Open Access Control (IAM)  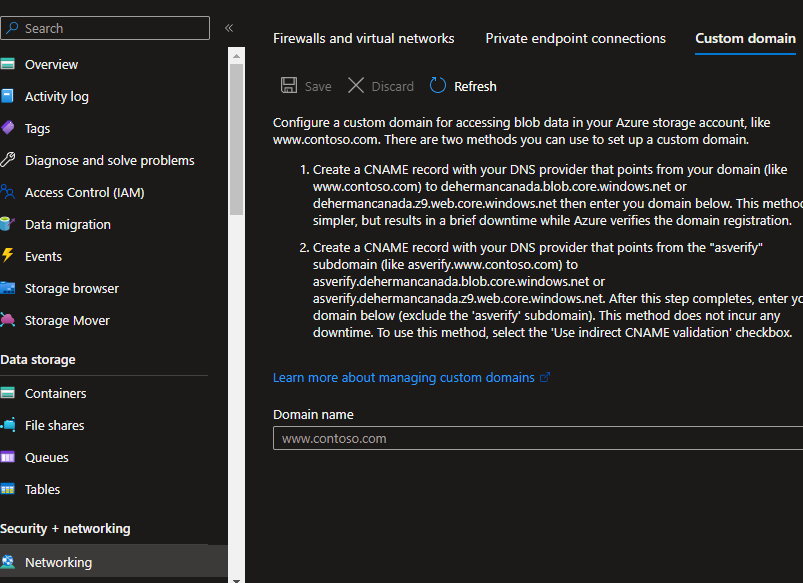(x=87, y=191)
